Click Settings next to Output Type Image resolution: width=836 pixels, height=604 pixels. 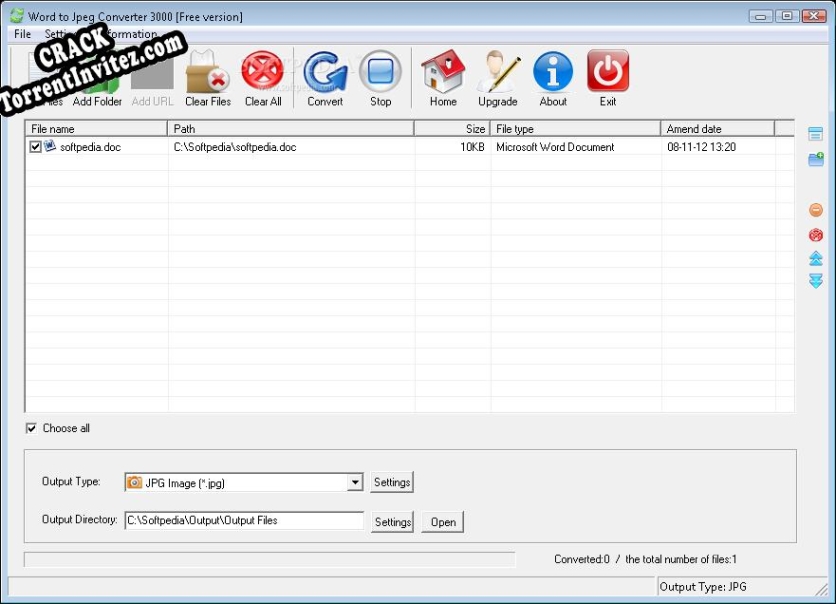(x=391, y=481)
